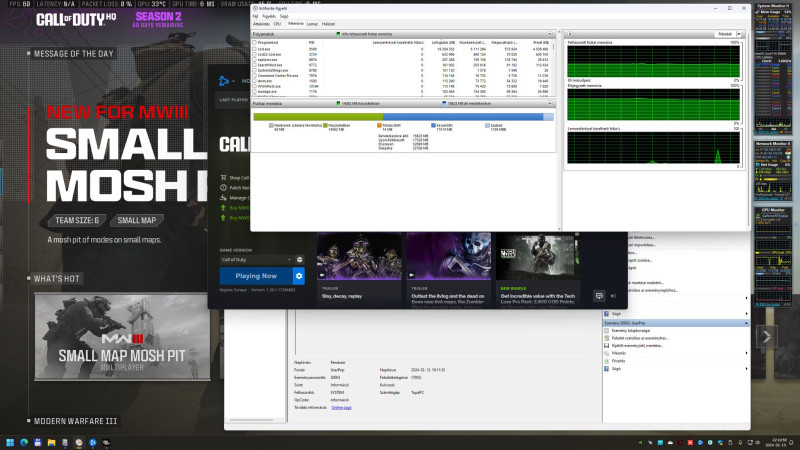Click Event Viewer event properties icon

click(x=607, y=331)
